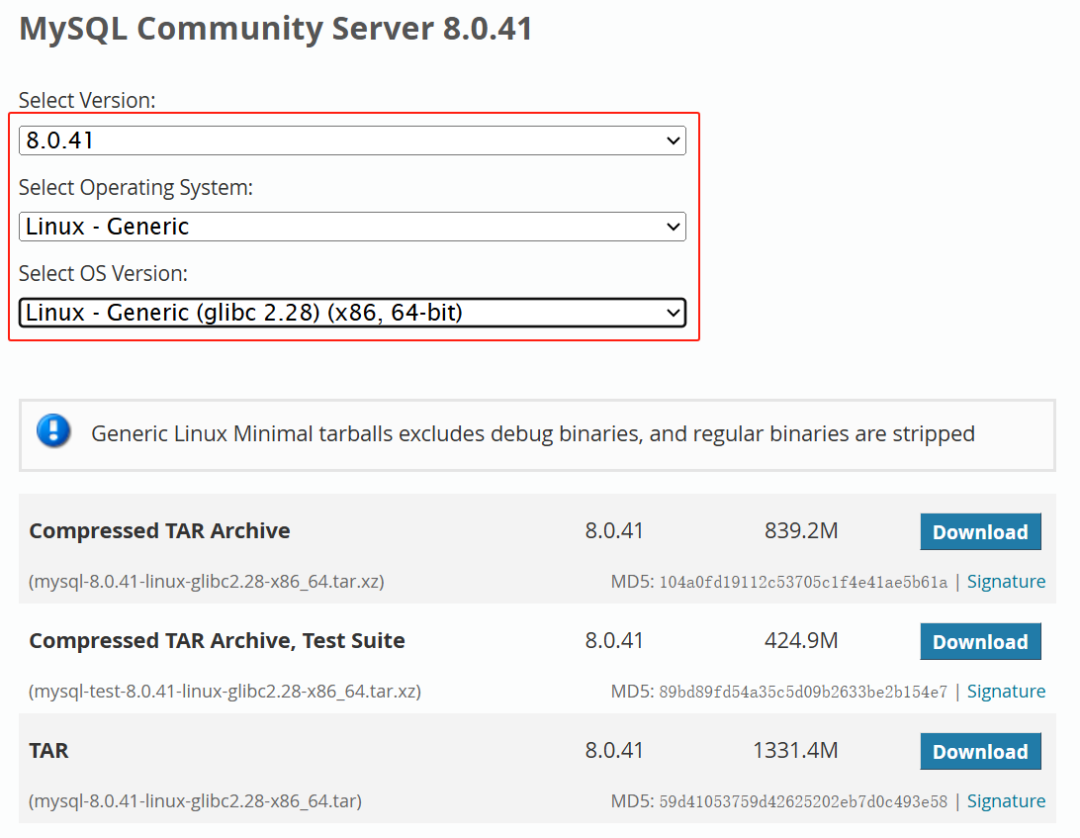
Task: Open the Select OS Version dropdown
Action: coord(352,313)
